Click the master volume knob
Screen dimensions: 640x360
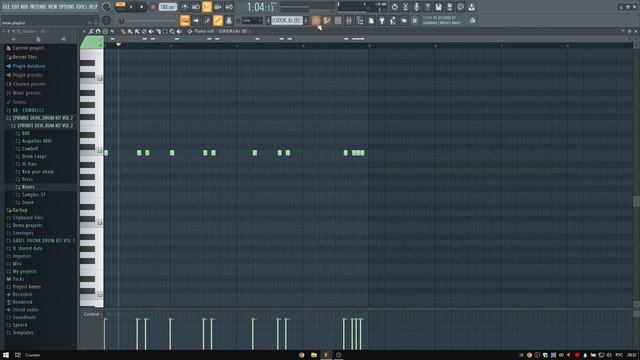[107, 7]
